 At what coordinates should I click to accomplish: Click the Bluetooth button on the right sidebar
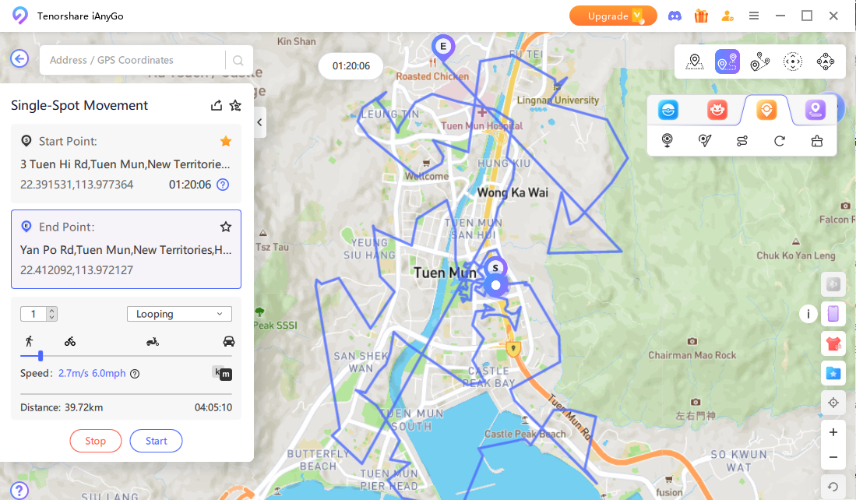pos(833,284)
